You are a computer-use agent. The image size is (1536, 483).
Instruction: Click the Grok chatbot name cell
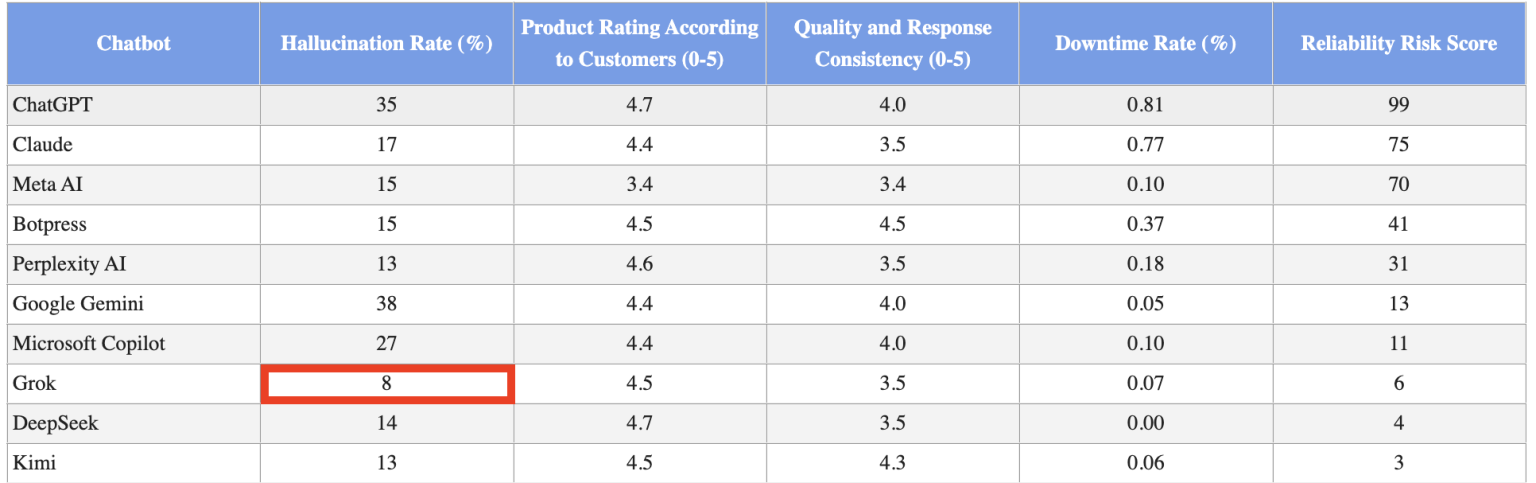[x=133, y=384]
